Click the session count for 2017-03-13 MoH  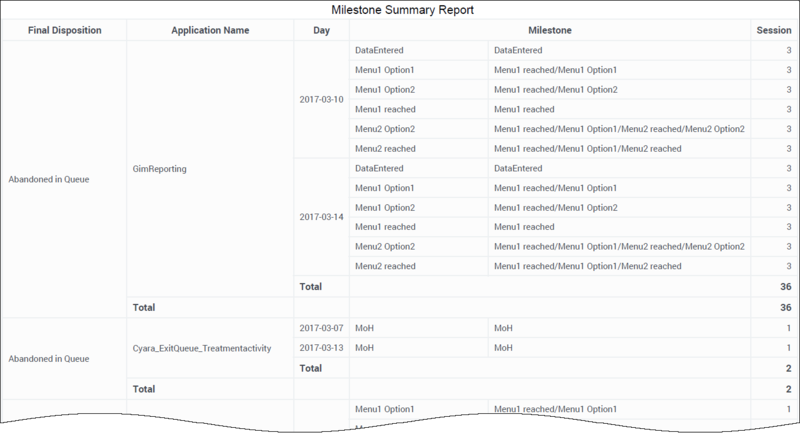click(x=788, y=347)
